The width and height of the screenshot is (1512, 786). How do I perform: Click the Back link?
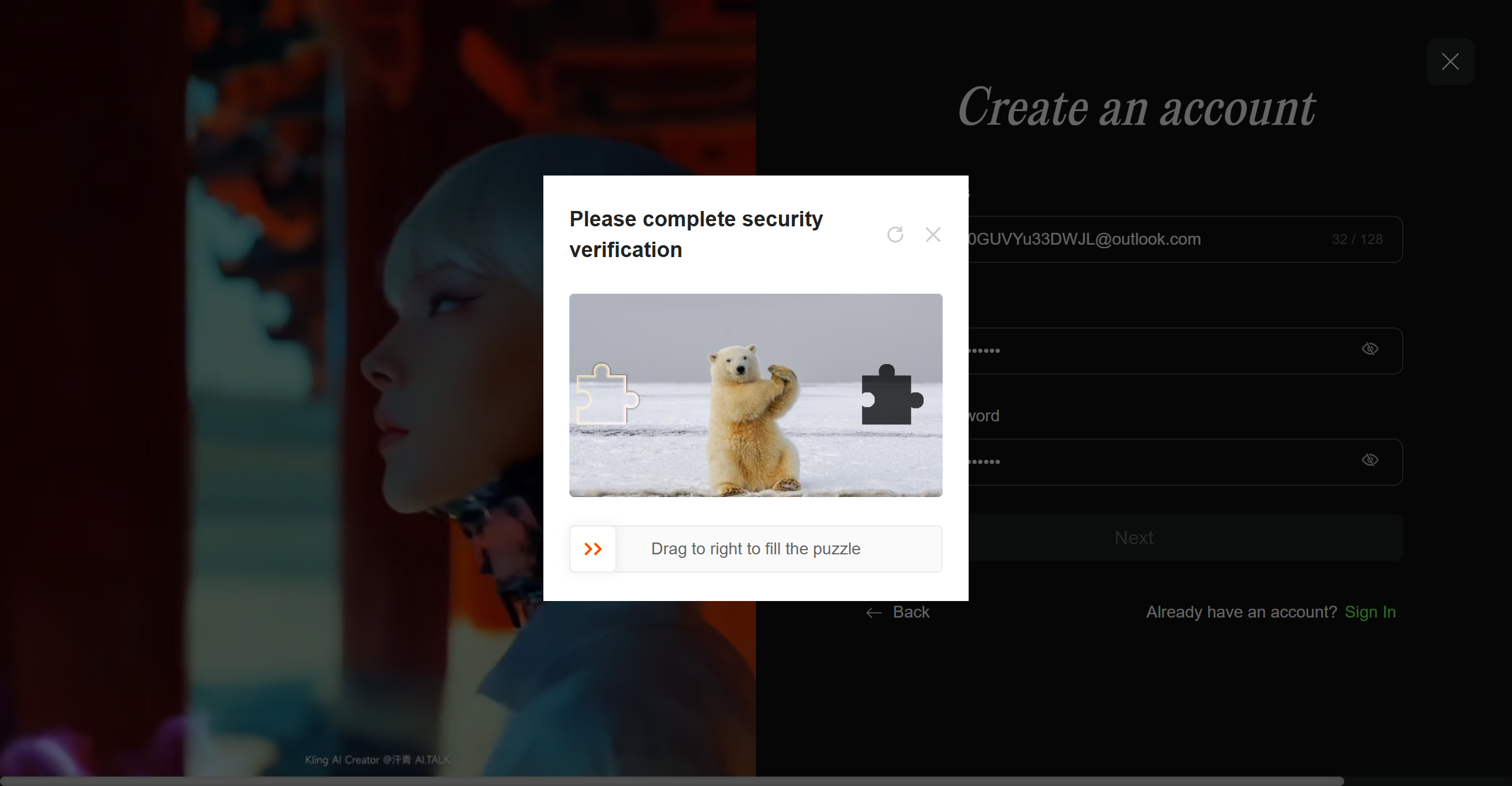(x=911, y=612)
